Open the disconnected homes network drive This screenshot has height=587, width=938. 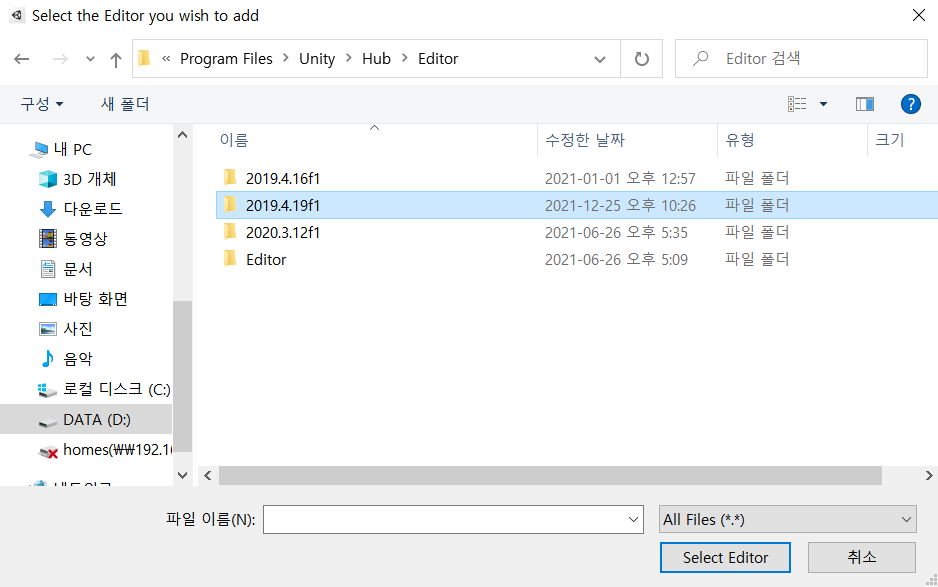[x=117, y=449]
